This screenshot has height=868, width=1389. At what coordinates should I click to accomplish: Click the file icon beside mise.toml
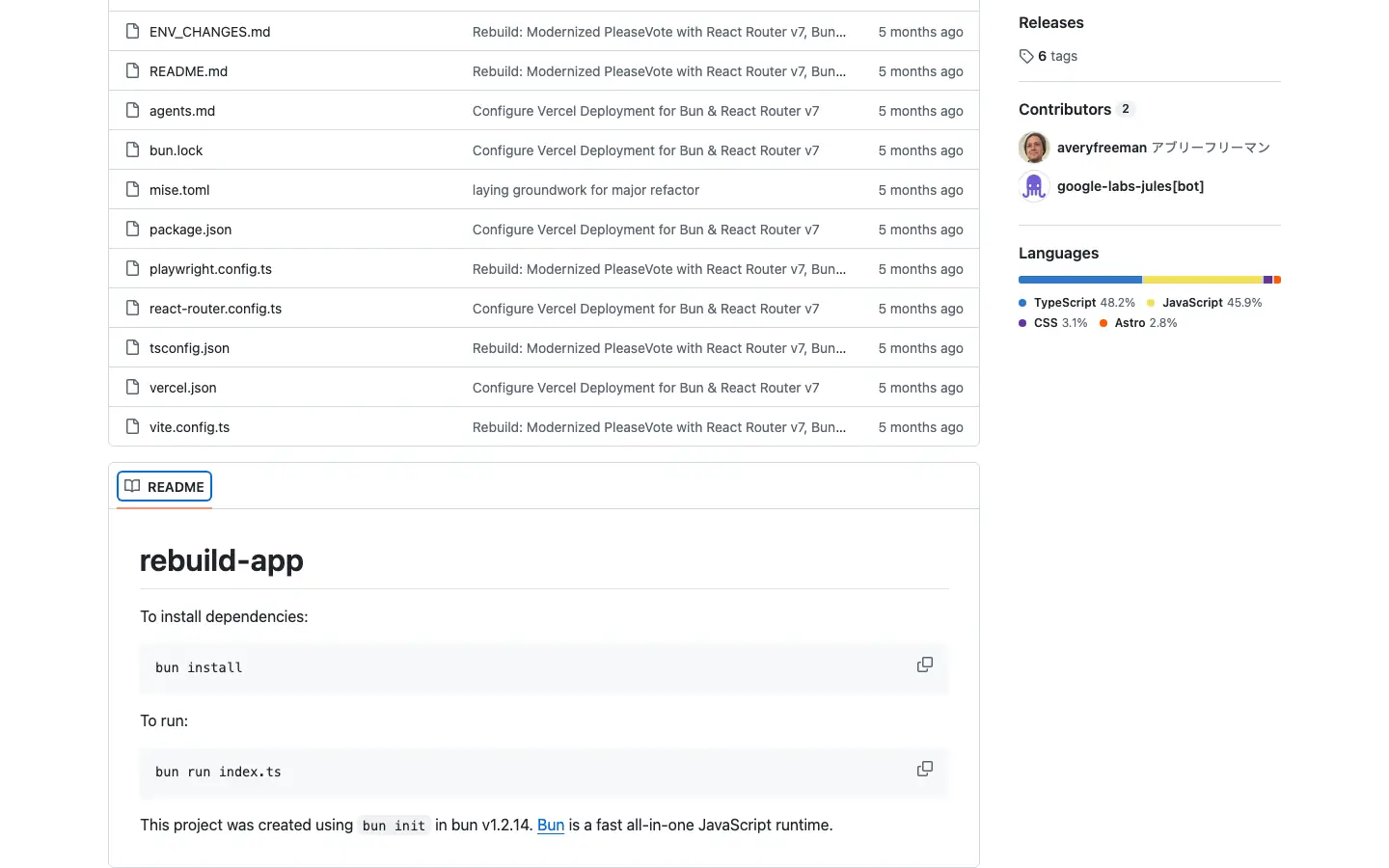[x=133, y=190]
